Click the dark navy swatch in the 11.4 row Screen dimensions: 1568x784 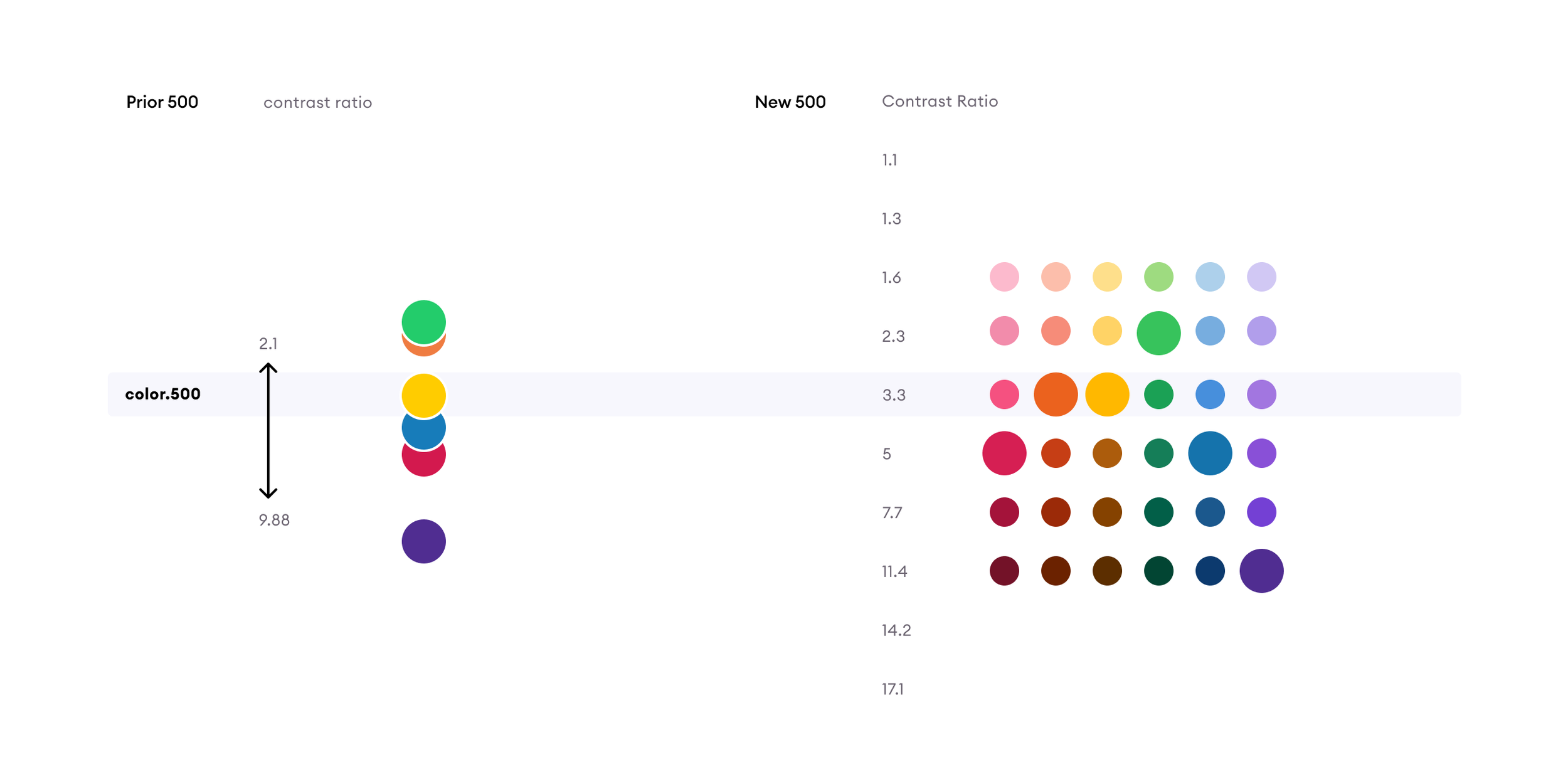coord(1210,571)
